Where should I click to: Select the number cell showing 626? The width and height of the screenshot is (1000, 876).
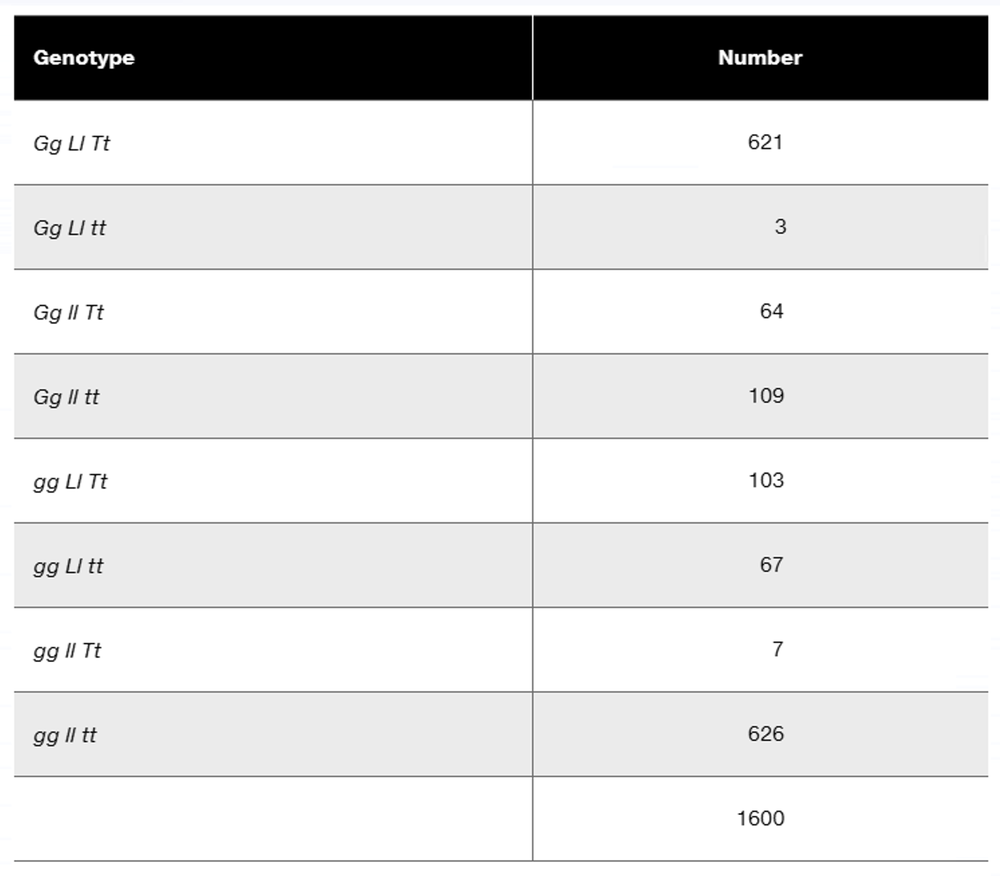point(766,734)
